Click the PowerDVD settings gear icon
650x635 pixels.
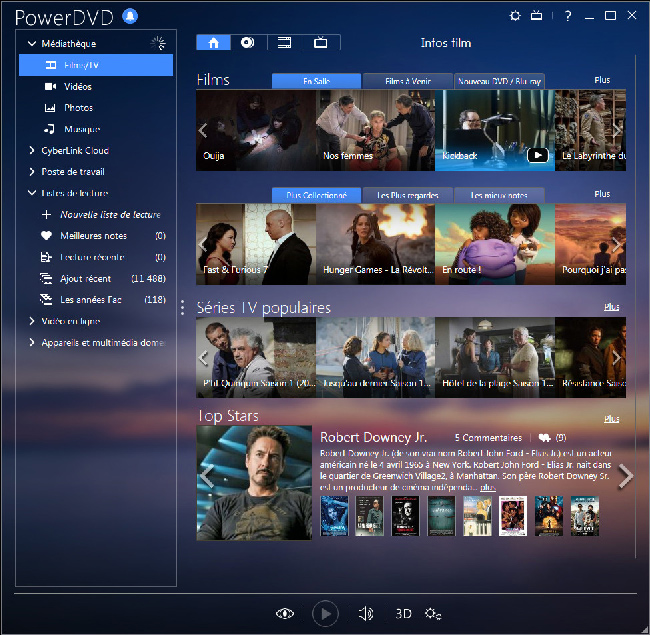515,16
